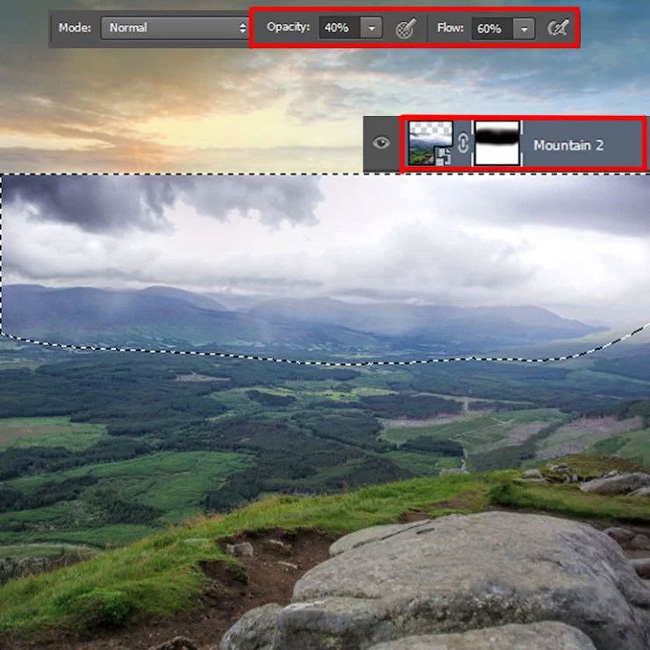Hide the Mountain 2 layer with eye icon
Image resolution: width=650 pixels, height=650 pixels.
(x=381, y=143)
